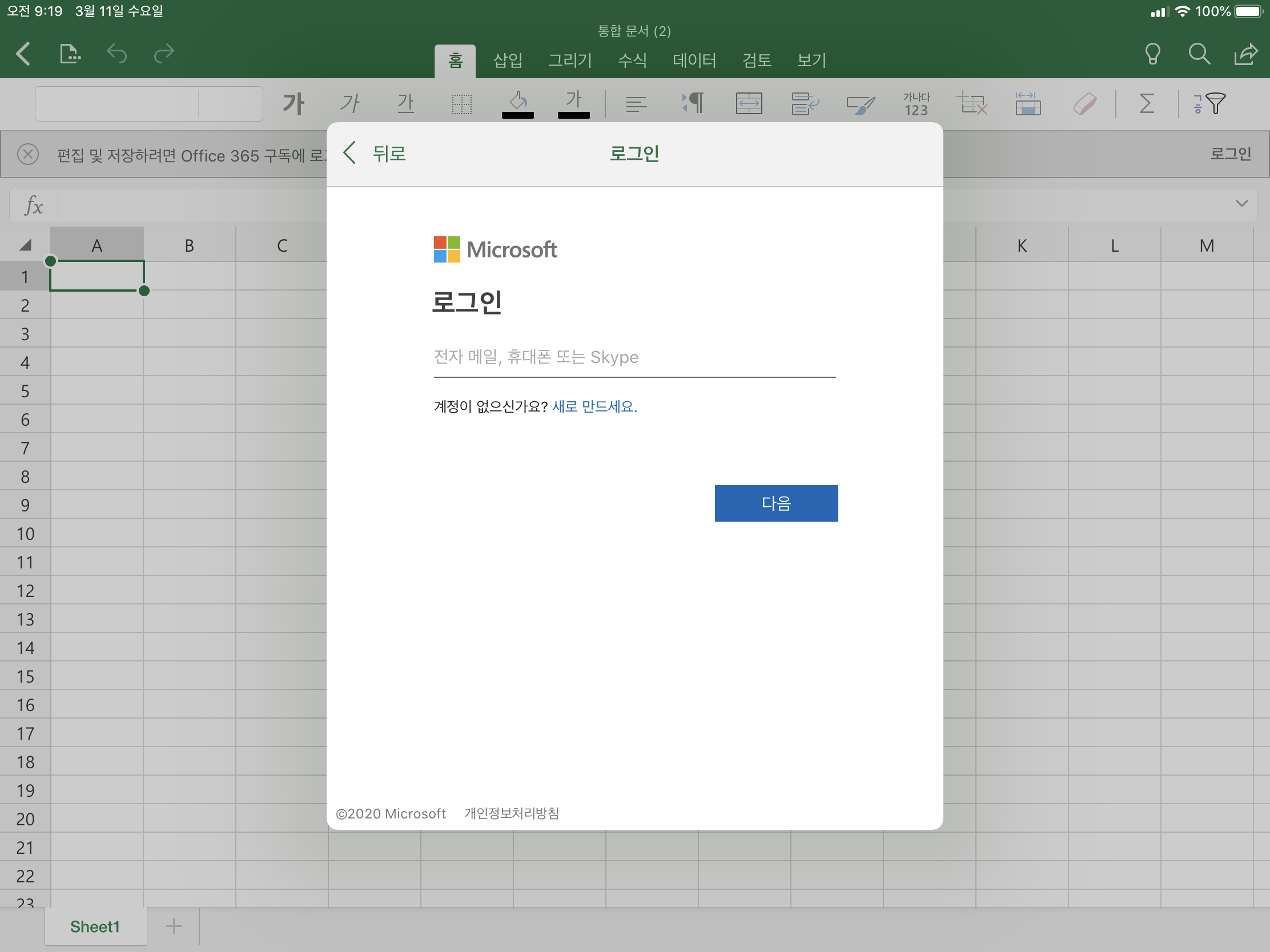
Task: Tap the merge cells icon
Action: pyautogui.click(x=749, y=104)
